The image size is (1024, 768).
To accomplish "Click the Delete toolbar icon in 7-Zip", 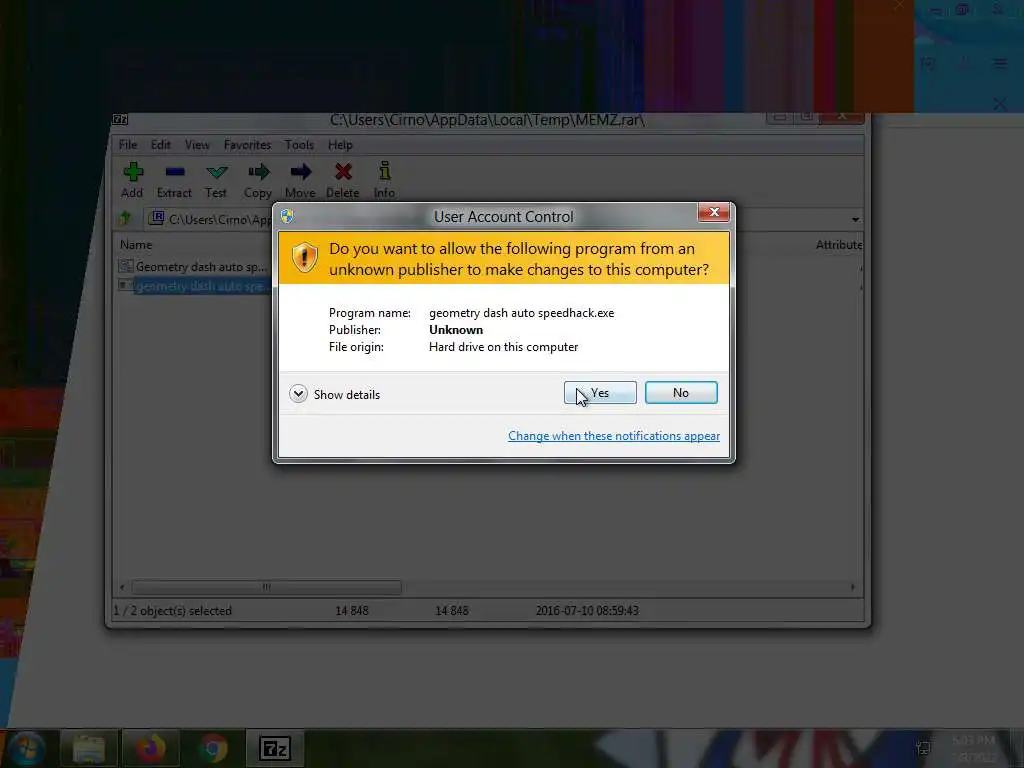I will [x=343, y=172].
